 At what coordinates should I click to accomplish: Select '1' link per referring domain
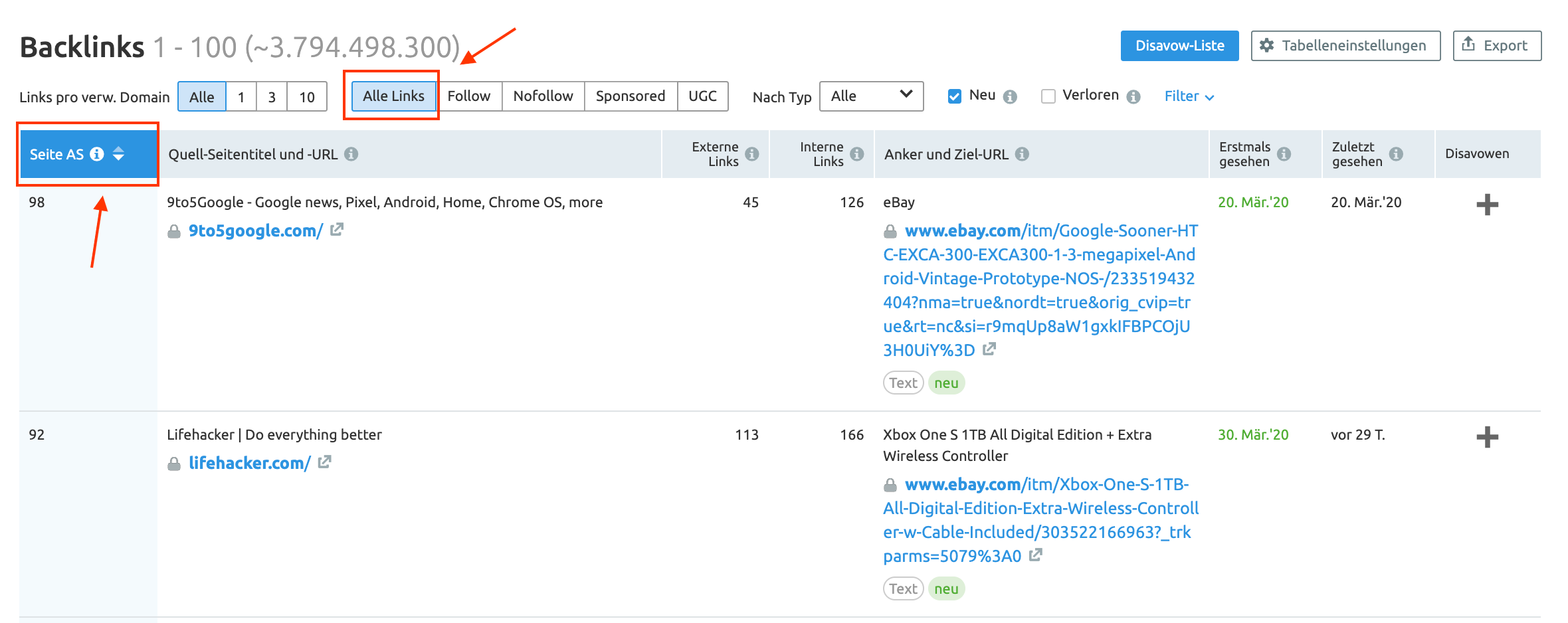point(241,97)
